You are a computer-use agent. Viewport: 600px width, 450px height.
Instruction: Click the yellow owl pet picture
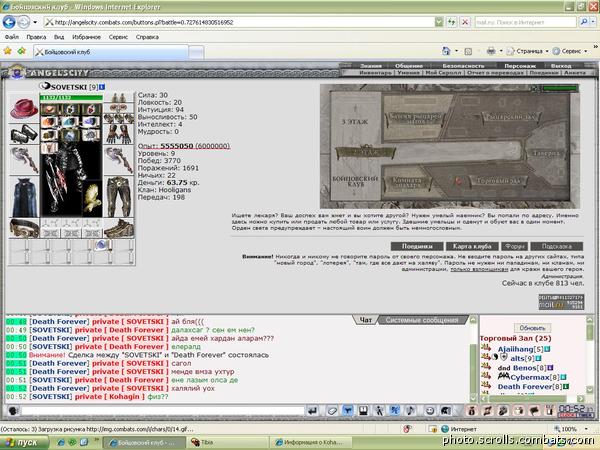pos(92,197)
